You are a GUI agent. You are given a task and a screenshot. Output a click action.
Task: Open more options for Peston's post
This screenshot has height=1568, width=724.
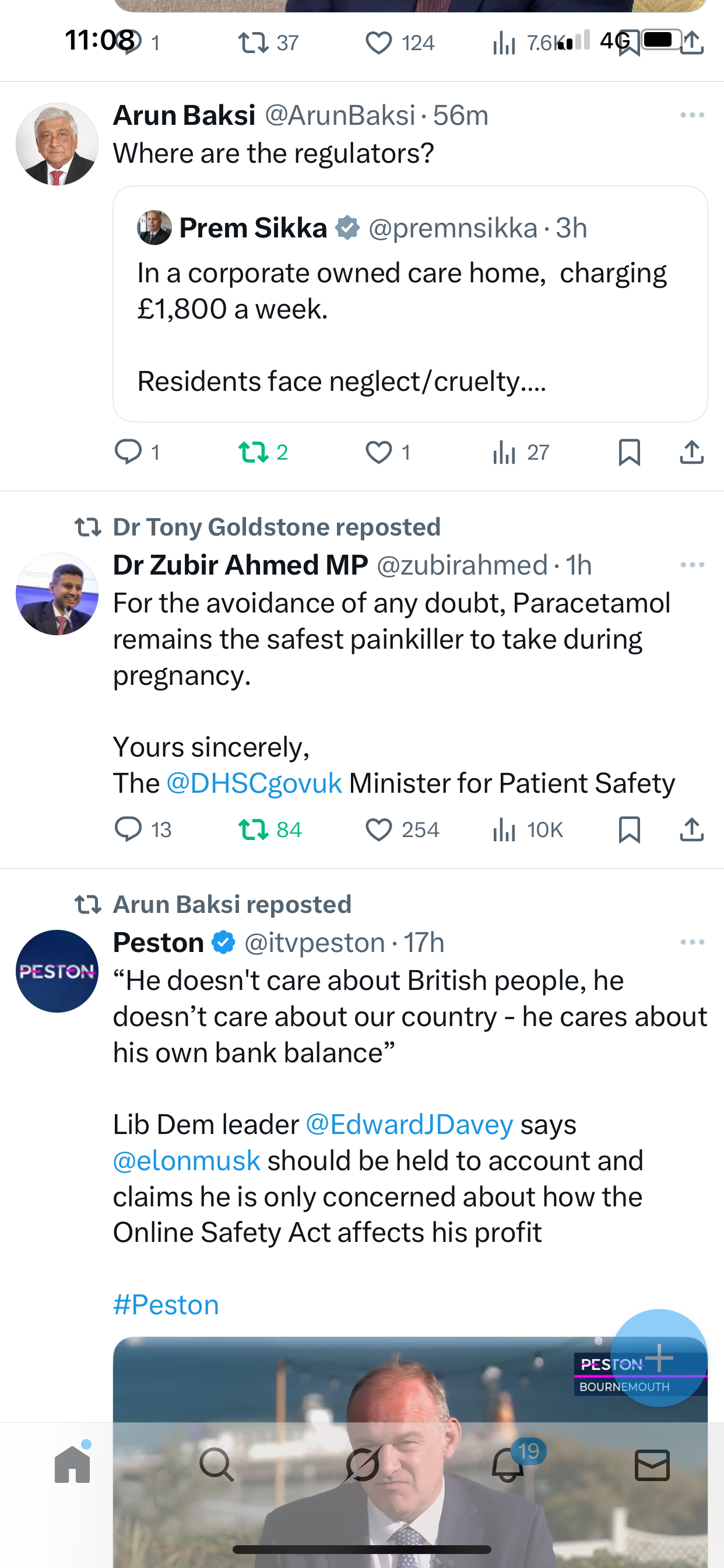click(x=692, y=942)
